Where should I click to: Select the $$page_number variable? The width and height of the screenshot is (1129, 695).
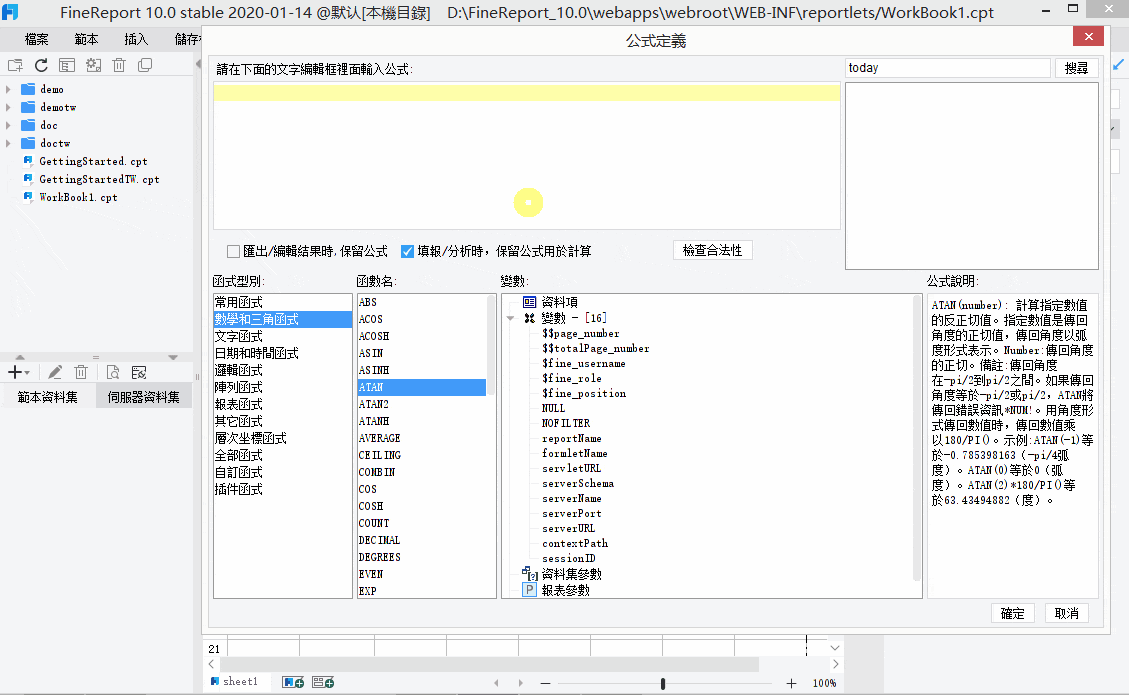(x=580, y=333)
